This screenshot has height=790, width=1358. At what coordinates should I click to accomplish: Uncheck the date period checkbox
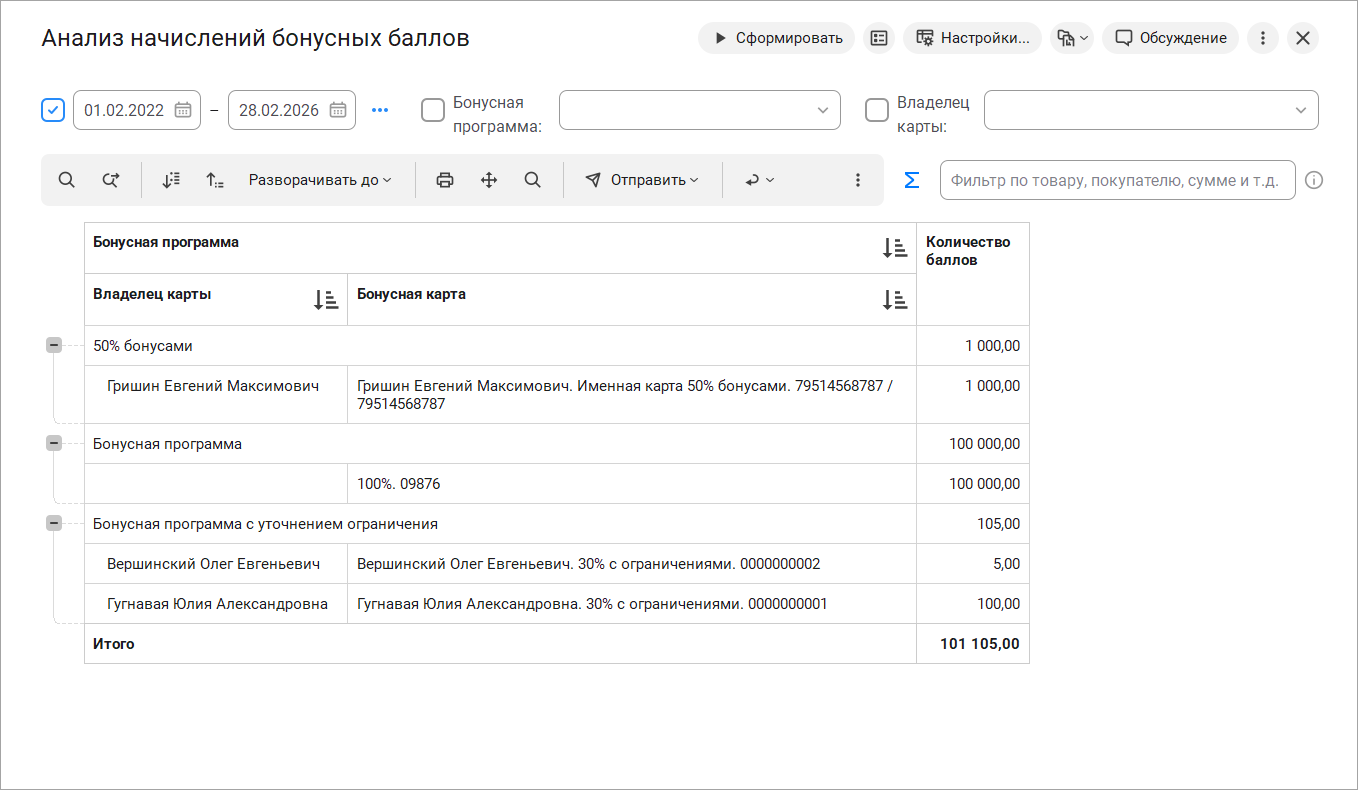(53, 110)
